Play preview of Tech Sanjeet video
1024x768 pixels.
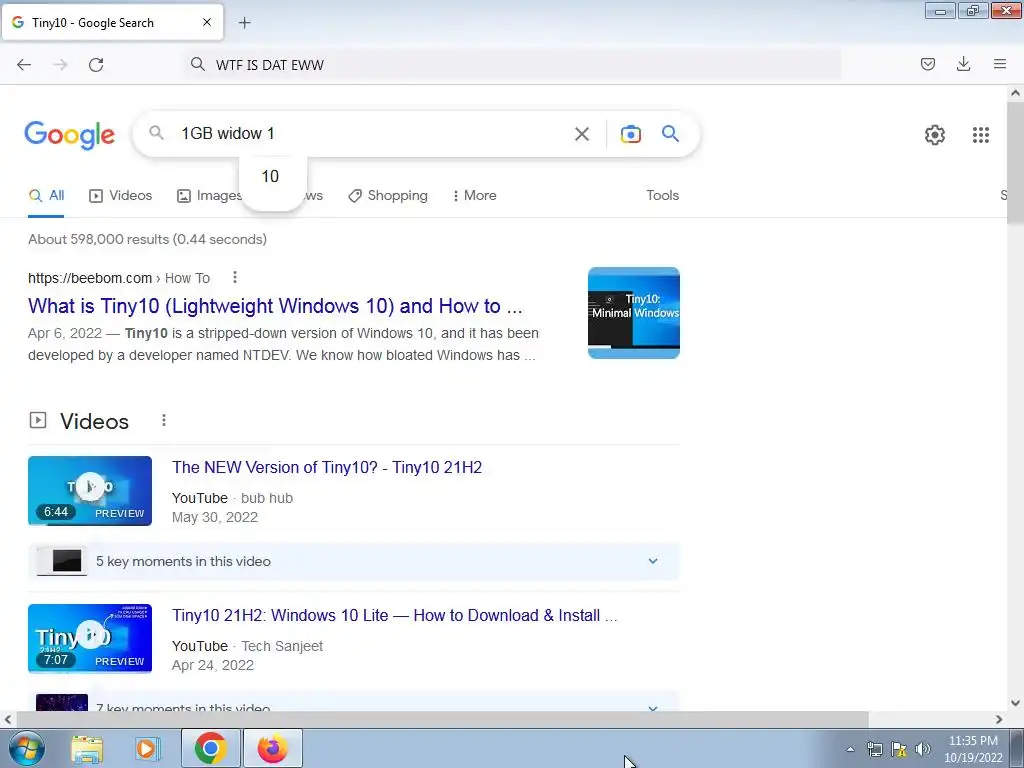coord(90,638)
